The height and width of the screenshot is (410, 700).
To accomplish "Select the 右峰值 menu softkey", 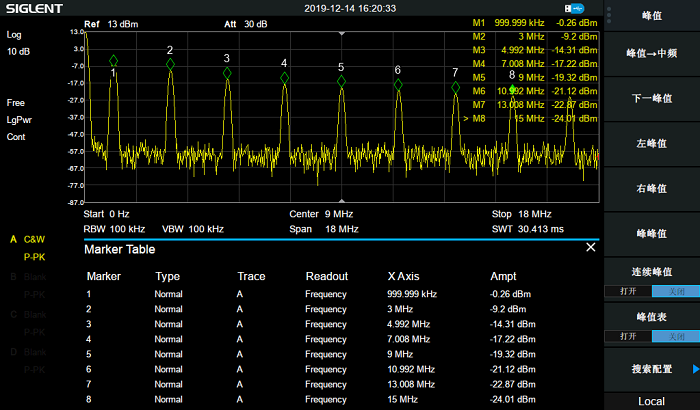I will 652,189.
